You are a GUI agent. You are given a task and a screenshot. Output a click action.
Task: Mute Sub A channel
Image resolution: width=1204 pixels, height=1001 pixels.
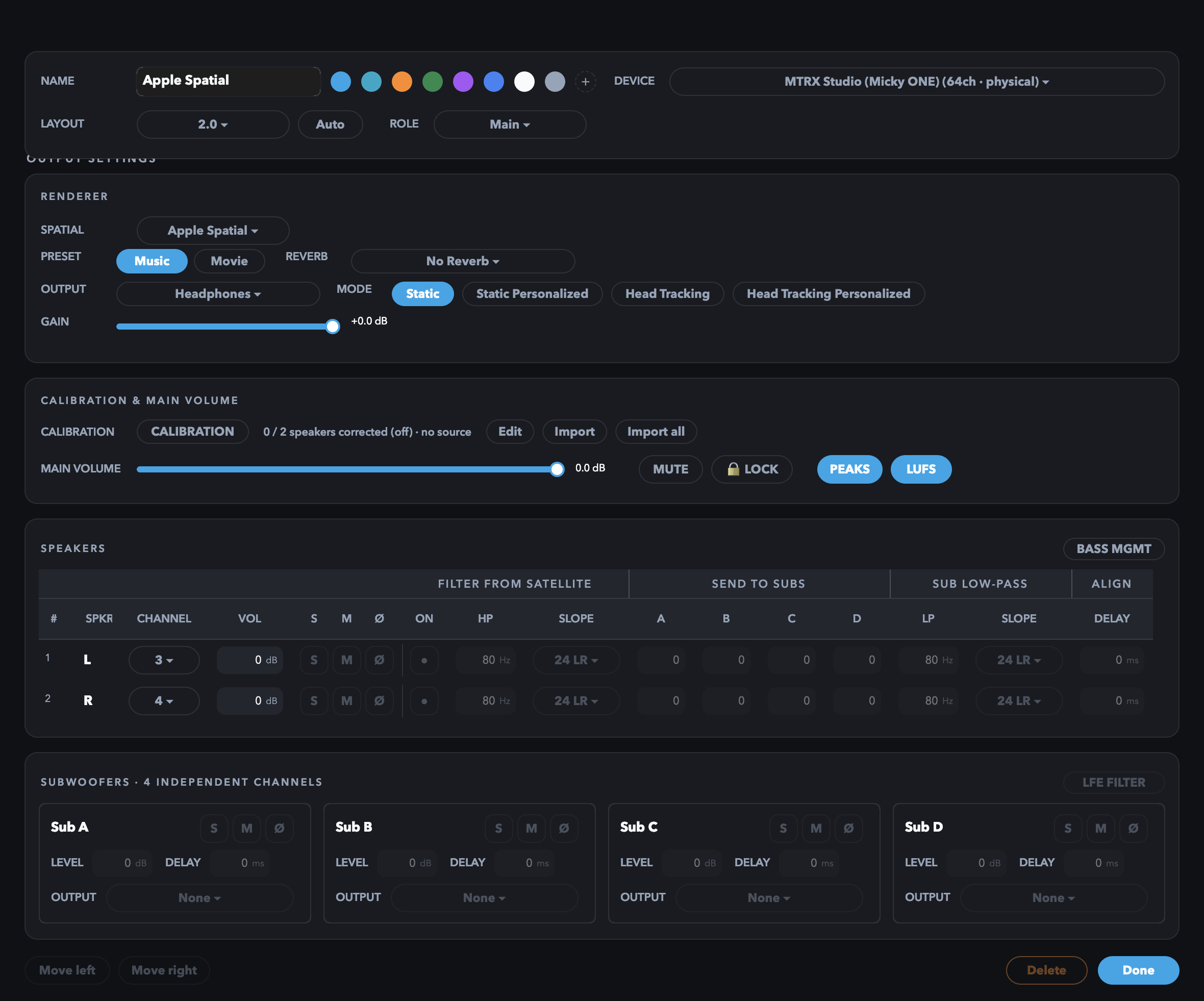tap(246, 828)
